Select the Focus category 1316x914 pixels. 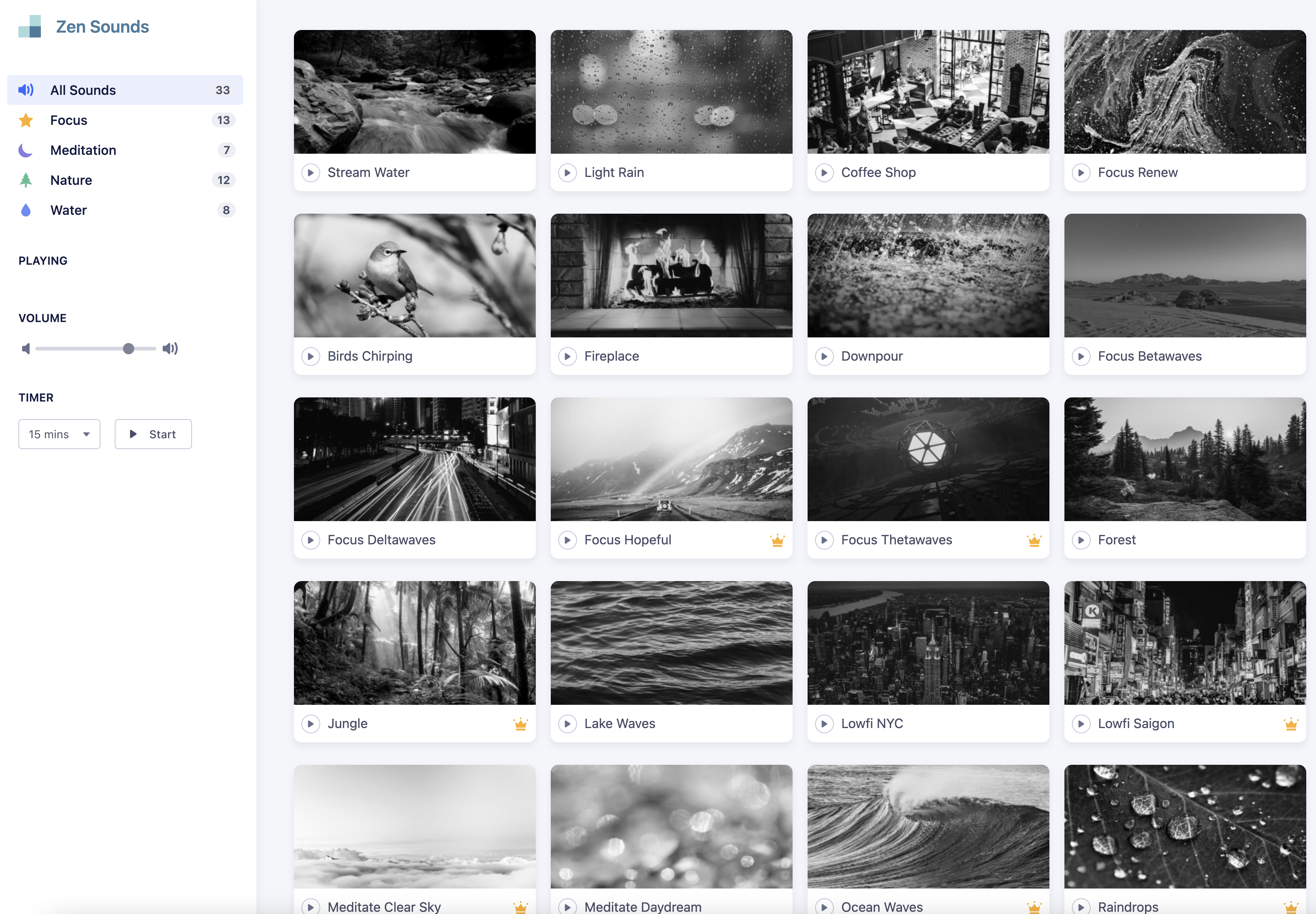click(69, 120)
